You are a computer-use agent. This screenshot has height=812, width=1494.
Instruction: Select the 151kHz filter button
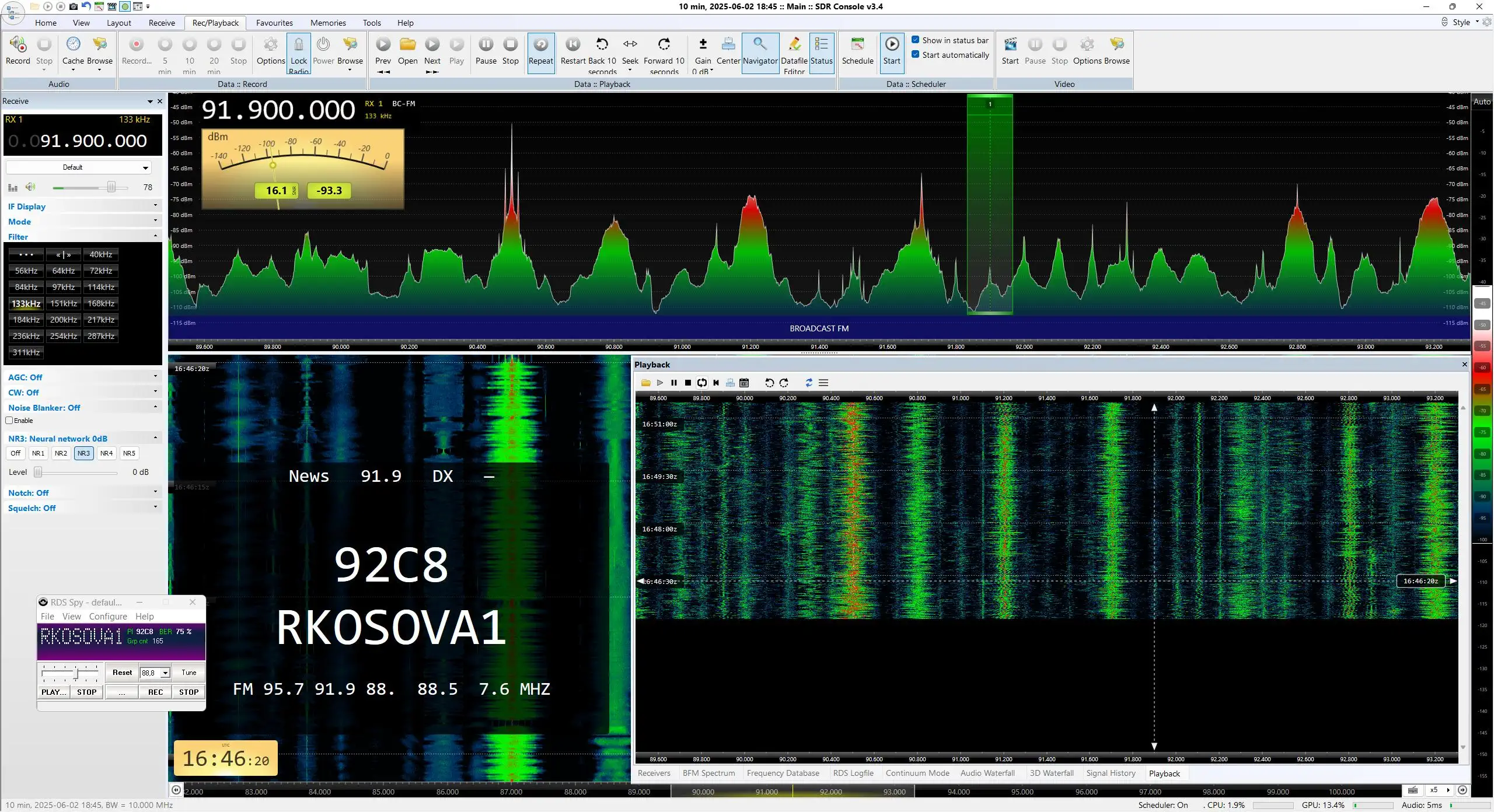pos(64,303)
